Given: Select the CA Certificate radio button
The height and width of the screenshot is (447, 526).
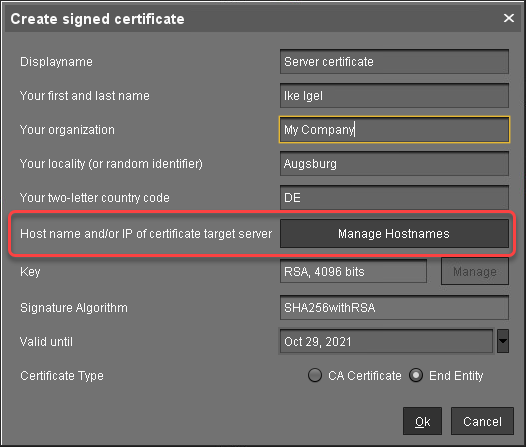Looking at the screenshot, I should pyautogui.click(x=315, y=375).
